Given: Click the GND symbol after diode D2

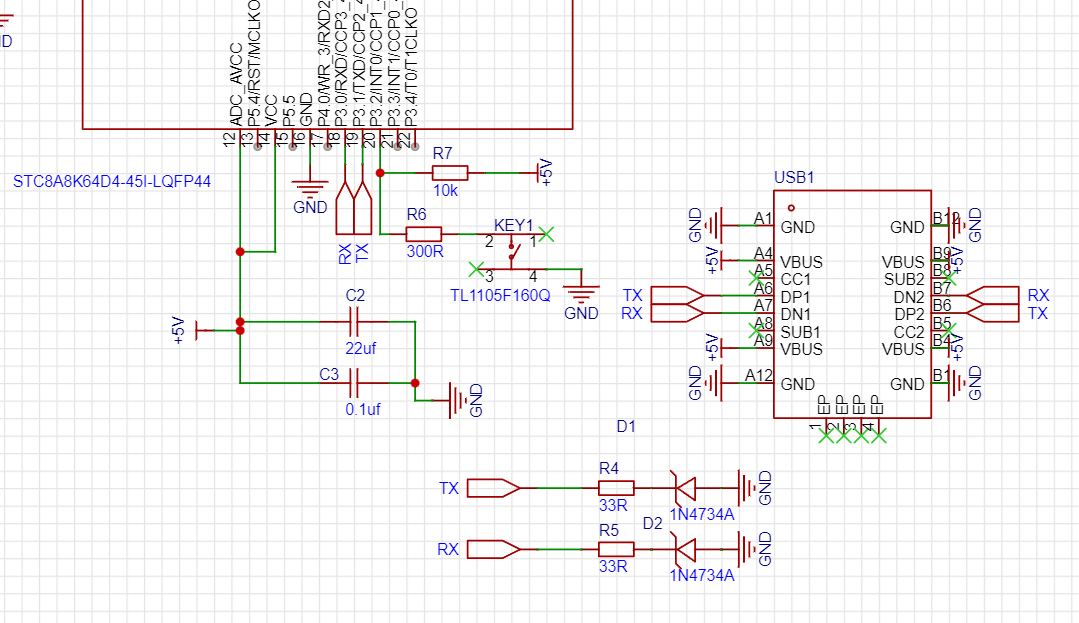Looking at the screenshot, I should pos(755,549).
